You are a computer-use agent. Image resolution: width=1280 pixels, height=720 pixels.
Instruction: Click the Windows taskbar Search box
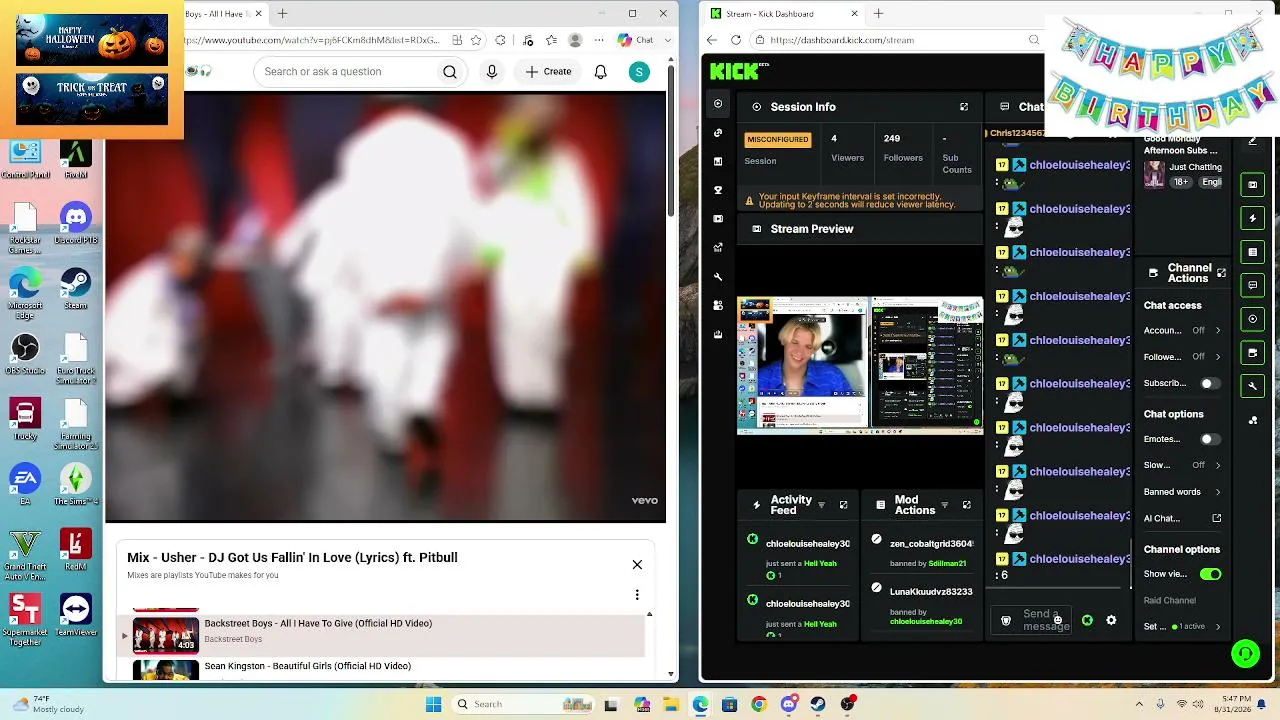tap(525, 704)
